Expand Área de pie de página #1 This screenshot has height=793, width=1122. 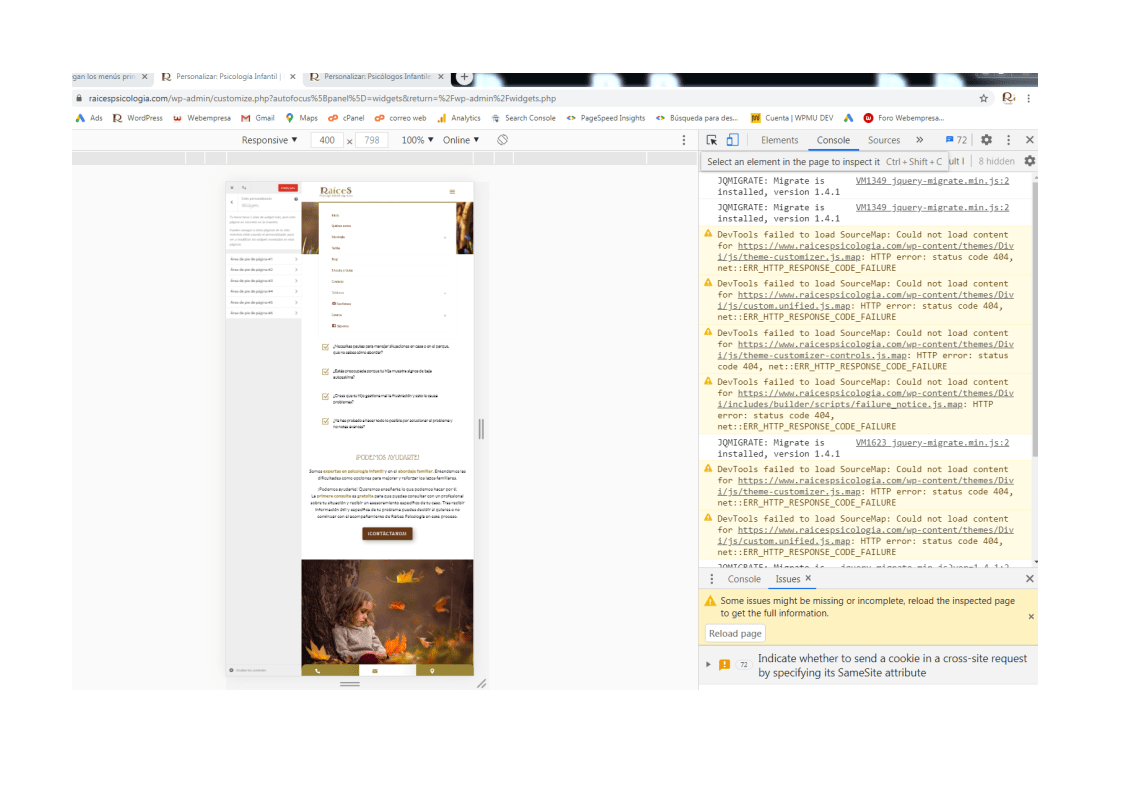coord(263,259)
